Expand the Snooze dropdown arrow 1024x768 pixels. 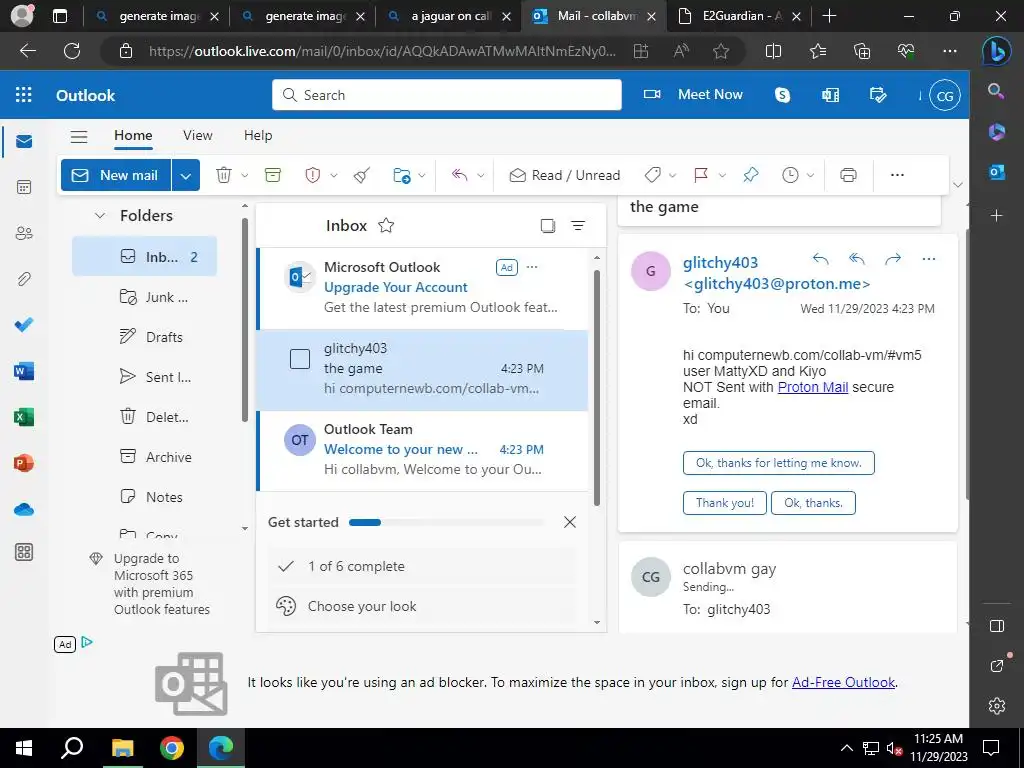coord(810,175)
